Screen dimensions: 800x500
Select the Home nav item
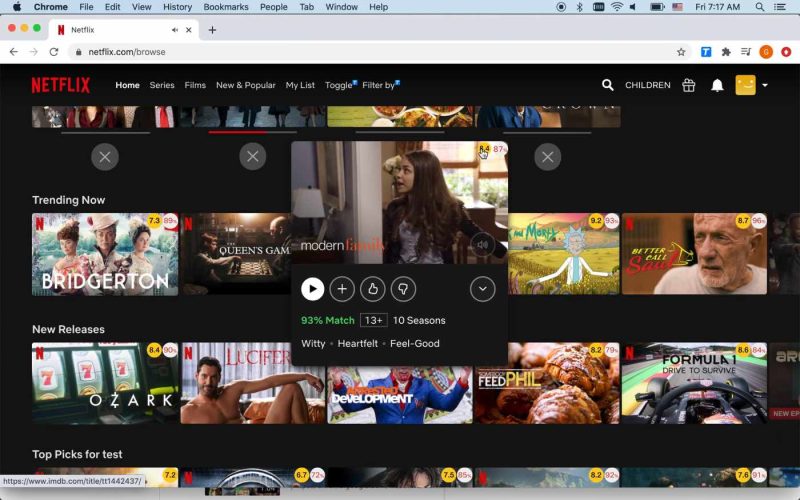tap(127, 85)
